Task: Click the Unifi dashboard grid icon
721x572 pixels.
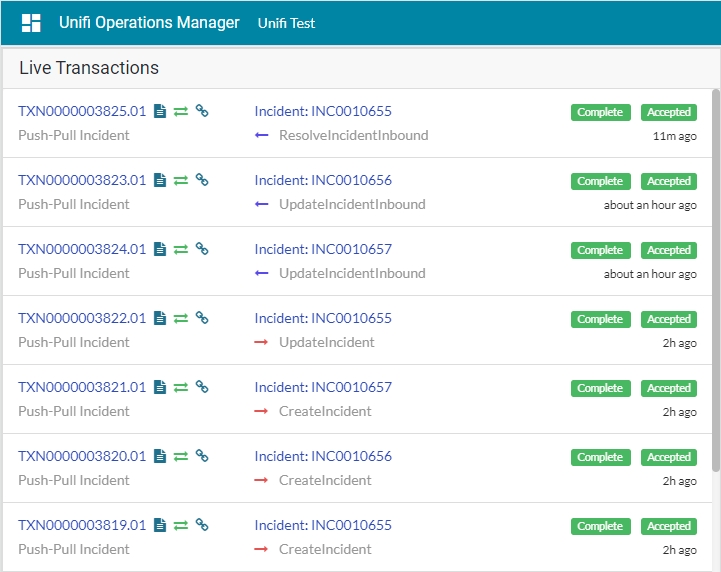Action: click(31, 23)
